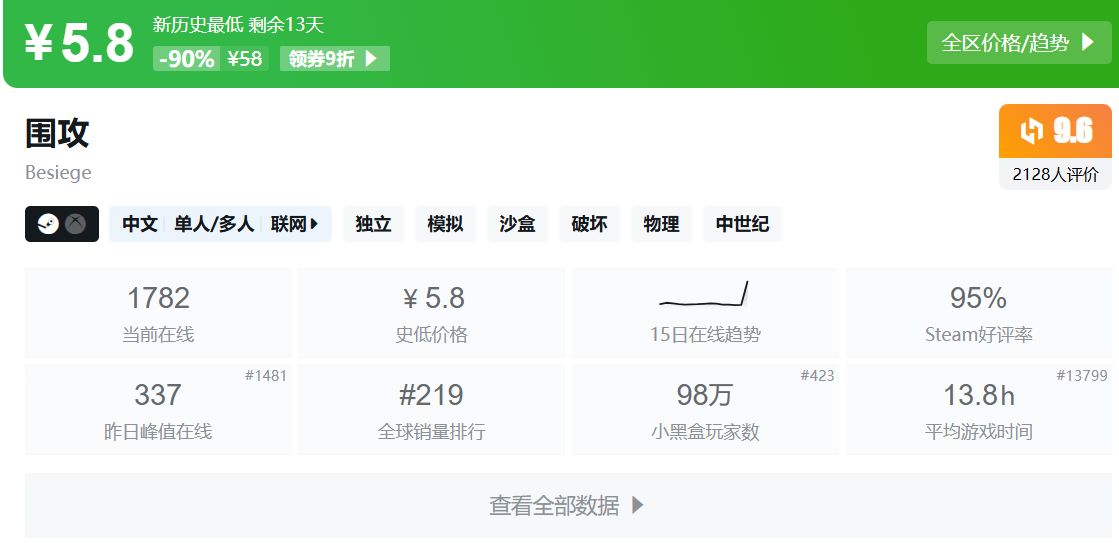This screenshot has height=543, width=1119.
Task: Open the 9.6 Heybox score badge
Action: (1055, 131)
